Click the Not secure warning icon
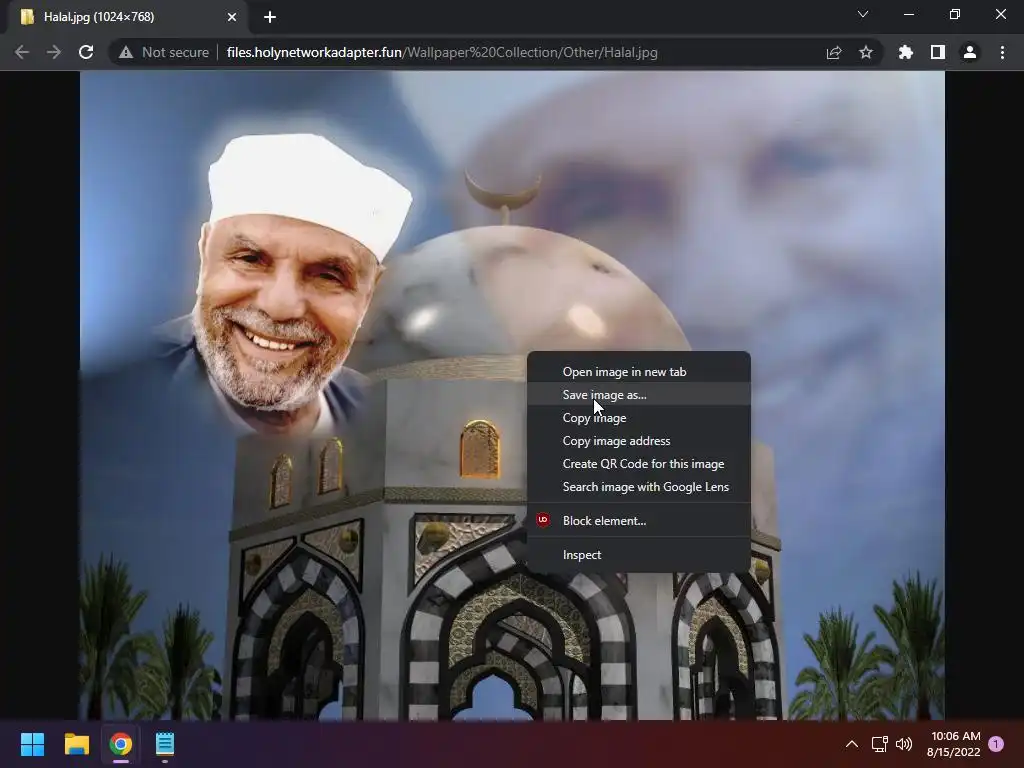This screenshot has height=768, width=1024. (126, 52)
